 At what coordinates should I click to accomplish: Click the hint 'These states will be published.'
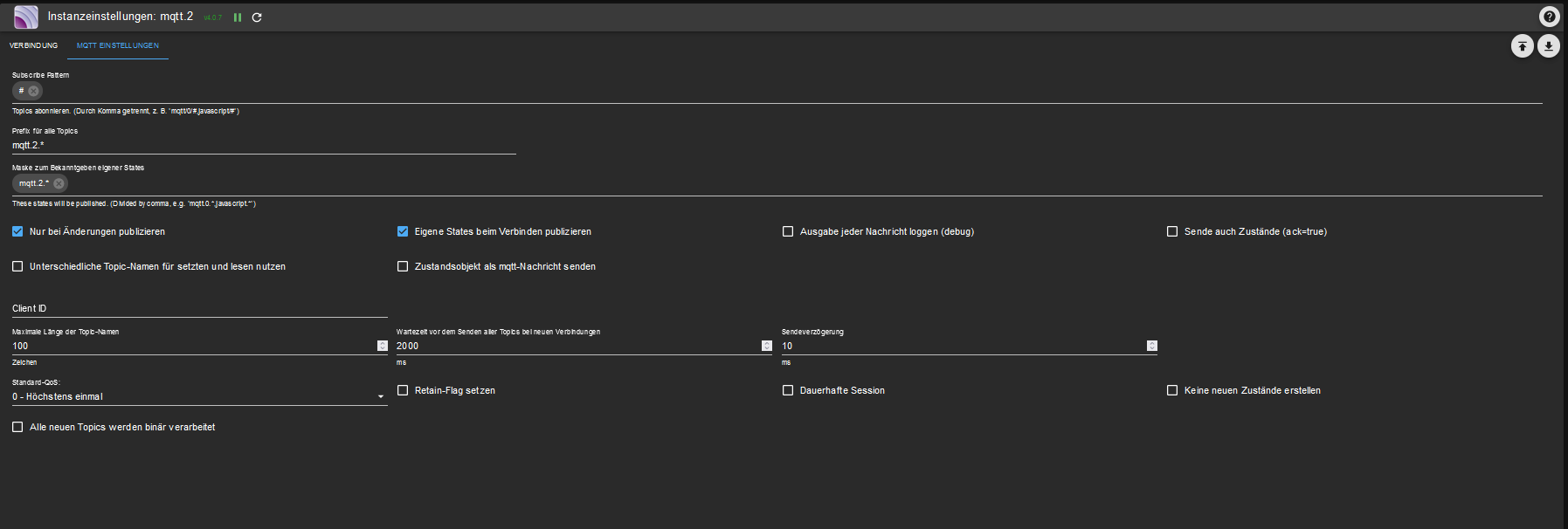click(59, 203)
